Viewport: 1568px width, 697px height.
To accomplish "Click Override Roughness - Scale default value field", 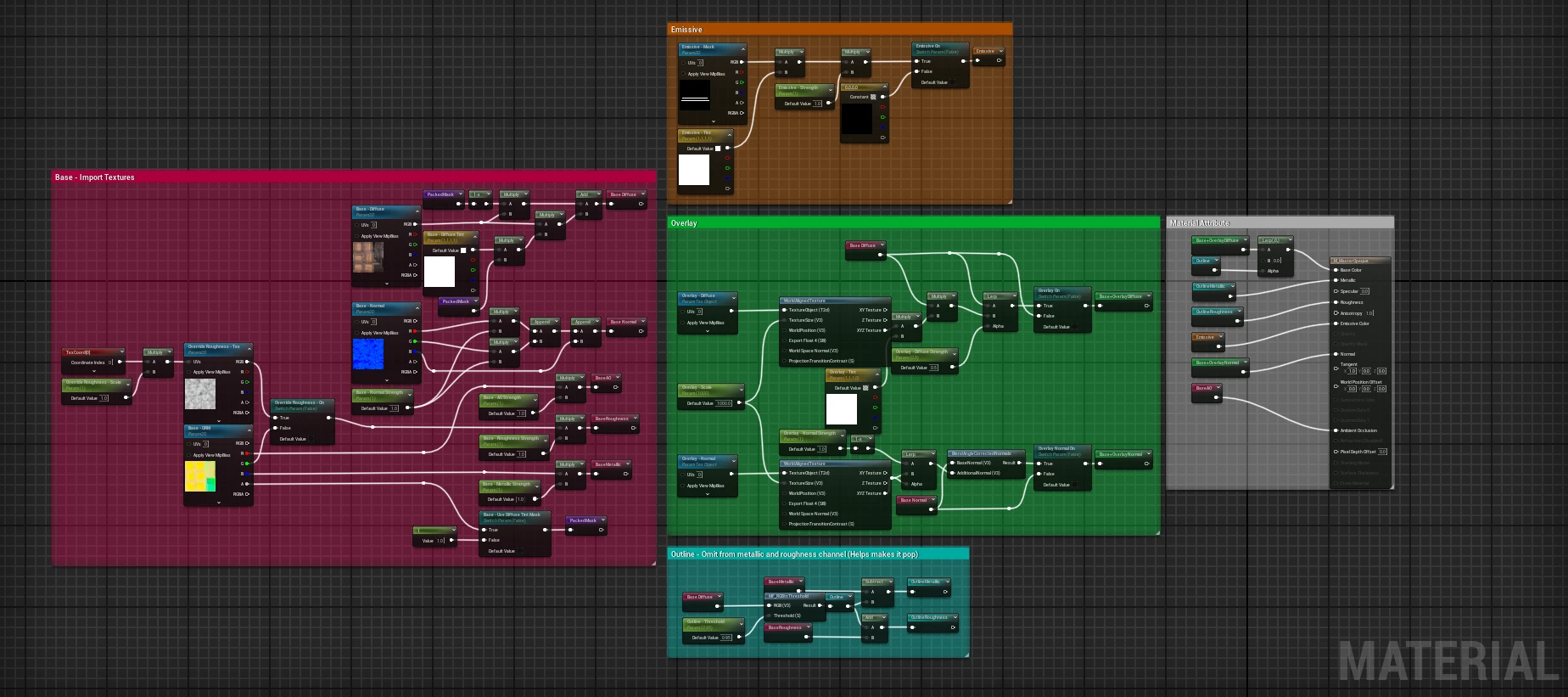I will point(104,398).
